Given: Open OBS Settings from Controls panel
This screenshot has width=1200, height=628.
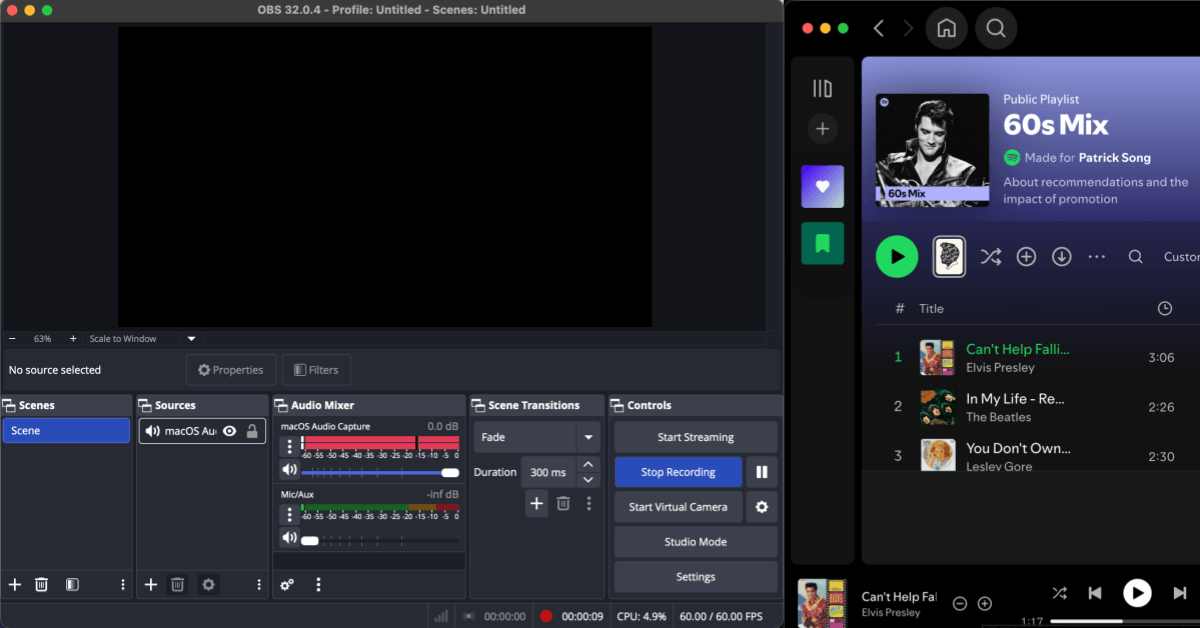Looking at the screenshot, I should 696,577.
